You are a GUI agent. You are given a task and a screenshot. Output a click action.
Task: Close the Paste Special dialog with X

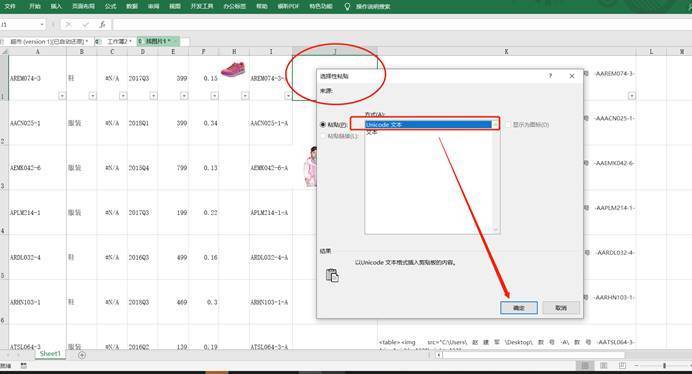[572, 76]
